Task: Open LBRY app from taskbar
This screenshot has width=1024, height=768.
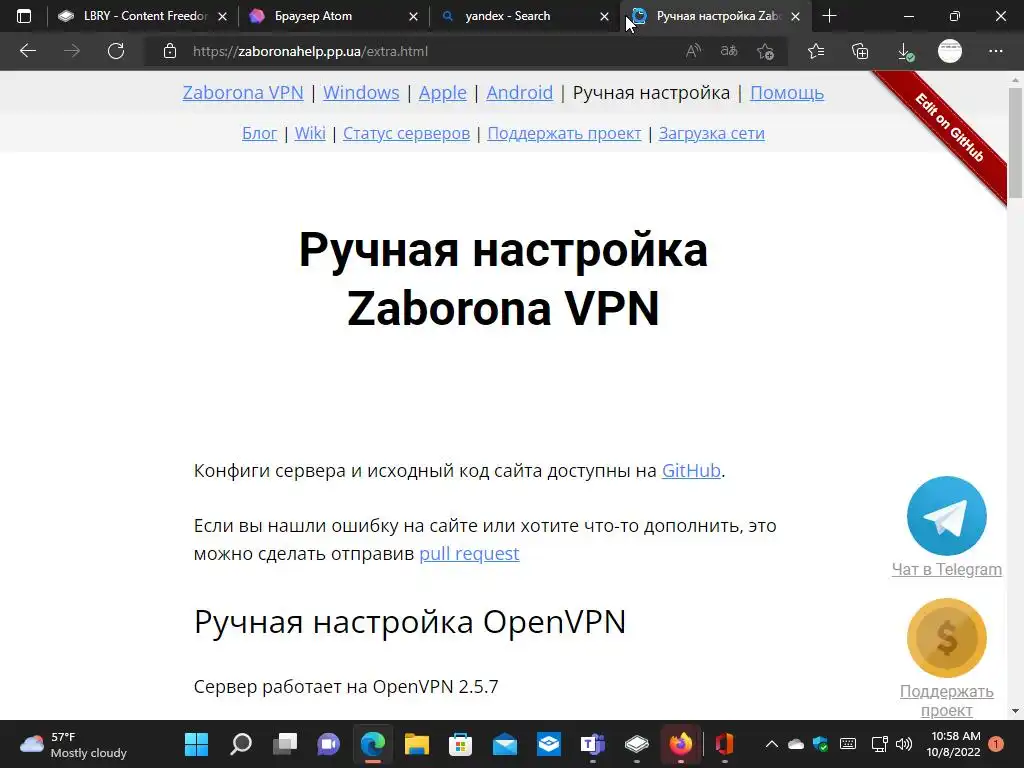Action: [637, 744]
